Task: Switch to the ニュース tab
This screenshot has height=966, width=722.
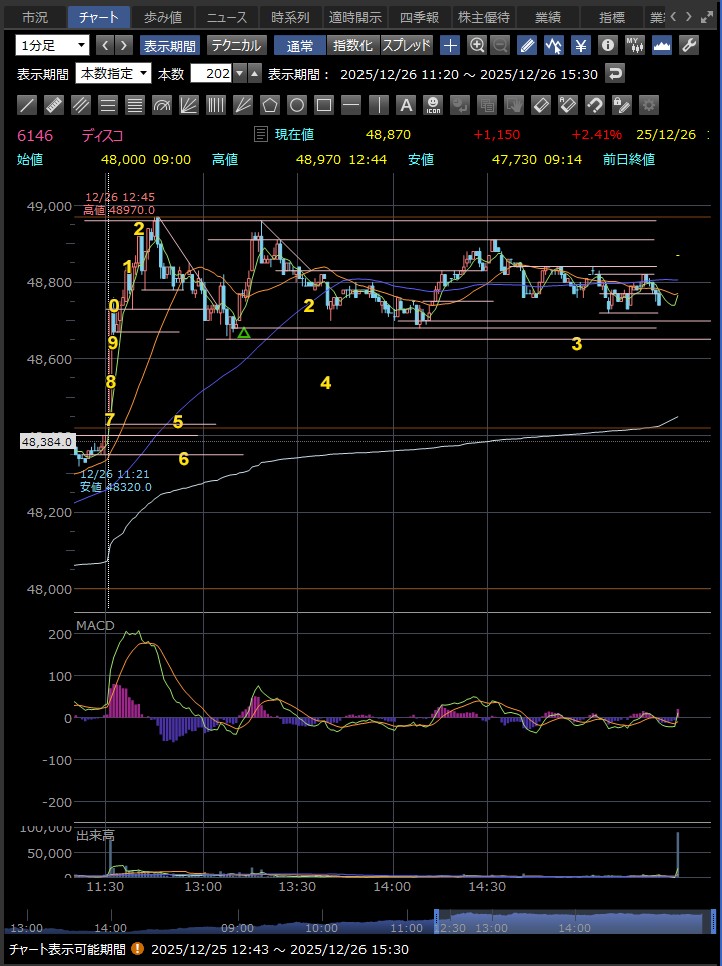Action: click(225, 17)
